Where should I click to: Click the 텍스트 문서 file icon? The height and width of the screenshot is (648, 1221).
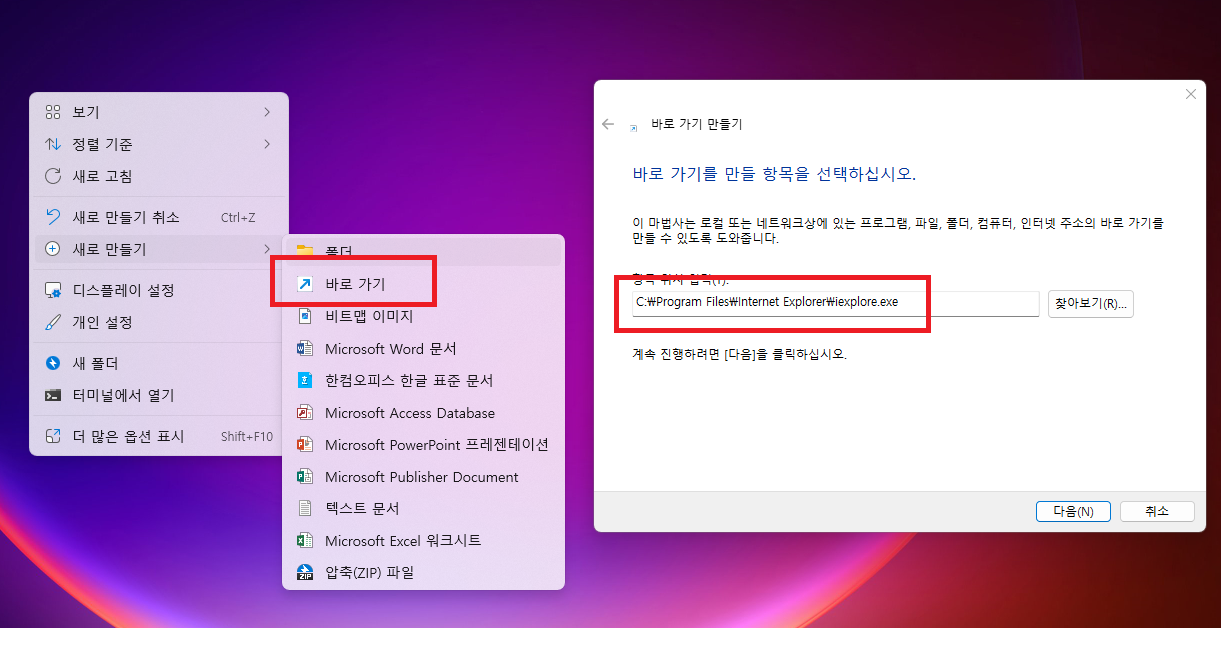(305, 508)
